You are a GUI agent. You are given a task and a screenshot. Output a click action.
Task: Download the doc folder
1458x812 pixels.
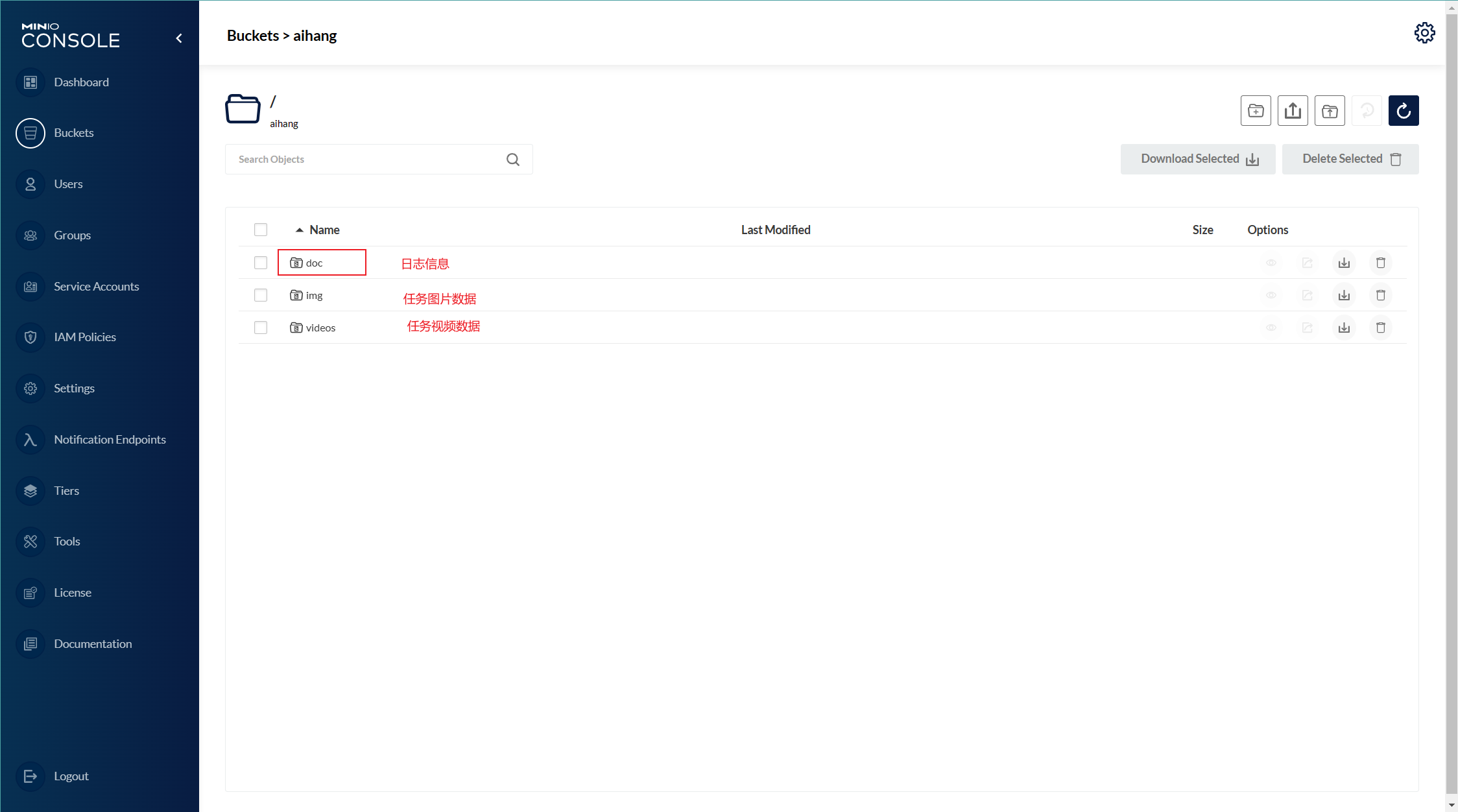click(1344, 263)
